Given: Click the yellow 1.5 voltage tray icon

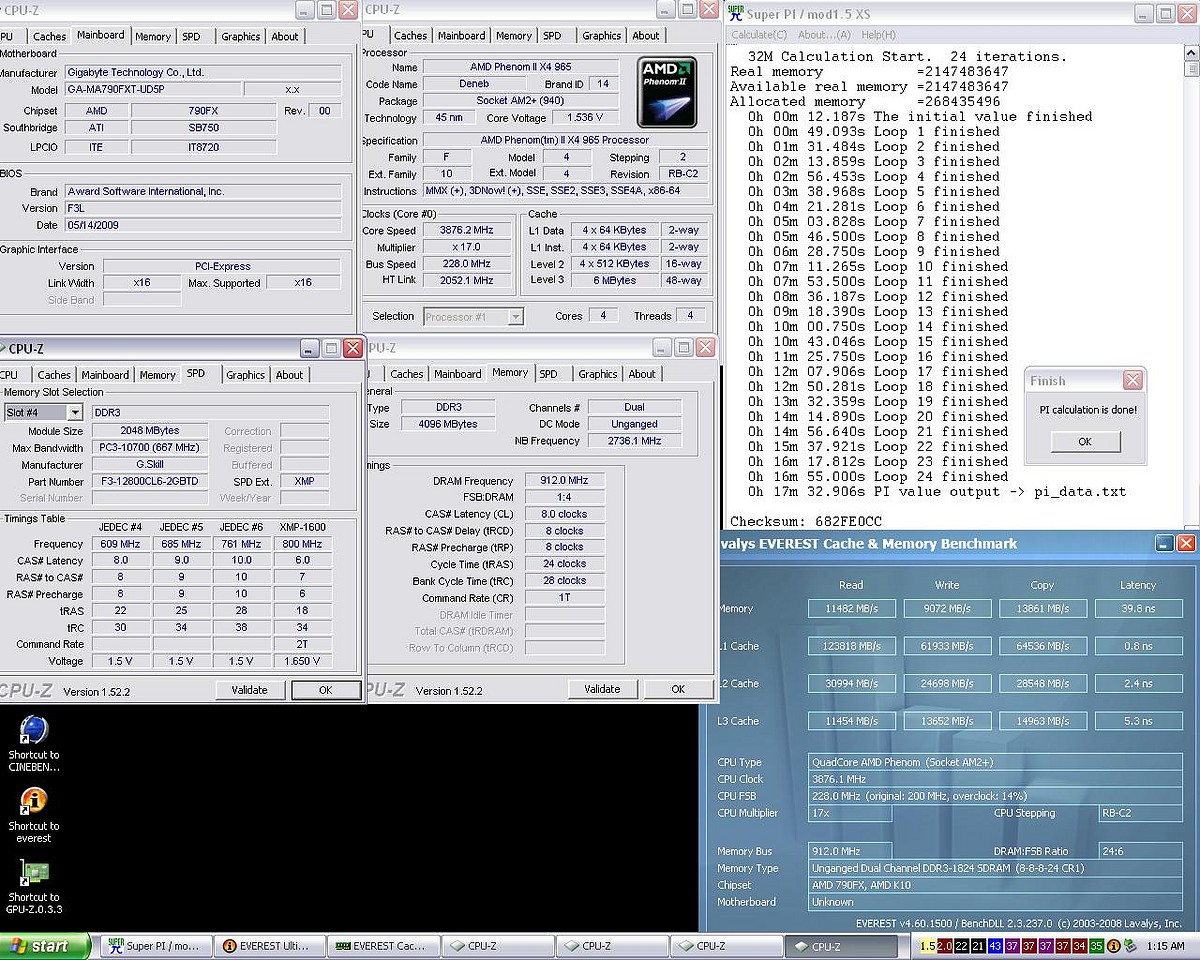Looking at the screenshot, I should (927, 946).
